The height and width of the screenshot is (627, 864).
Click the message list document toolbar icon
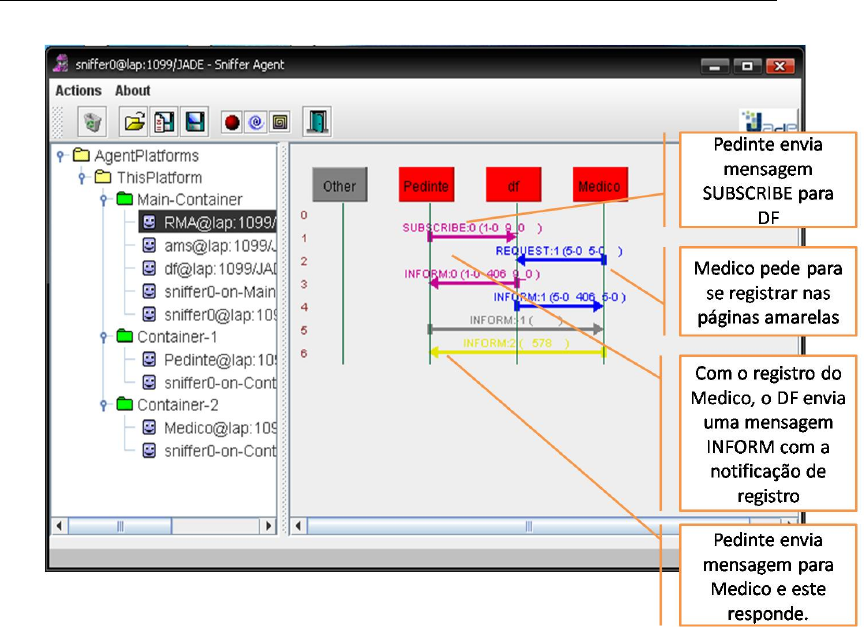click(164, 122)
